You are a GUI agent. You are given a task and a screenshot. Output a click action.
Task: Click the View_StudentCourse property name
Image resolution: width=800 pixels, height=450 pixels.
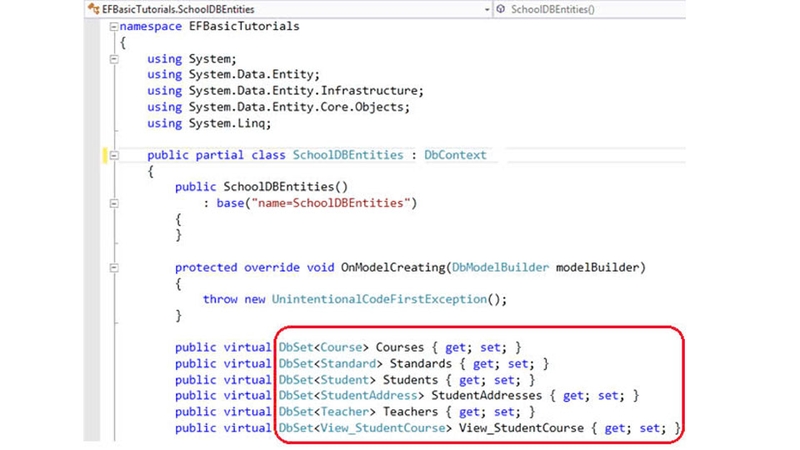521,428
